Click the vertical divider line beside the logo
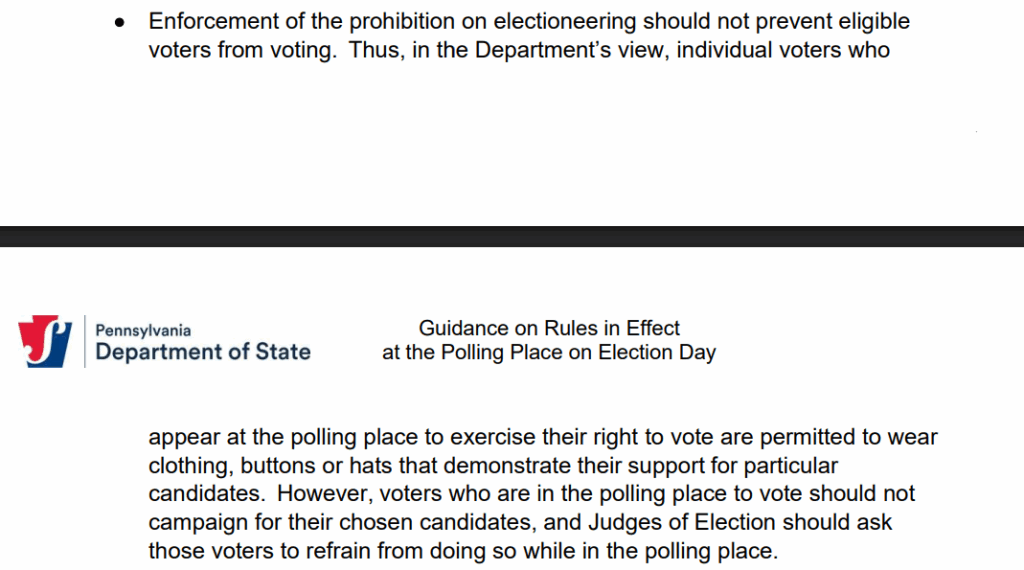The height and width of the screenshot is (570, 1024). (x=84, y=341)
